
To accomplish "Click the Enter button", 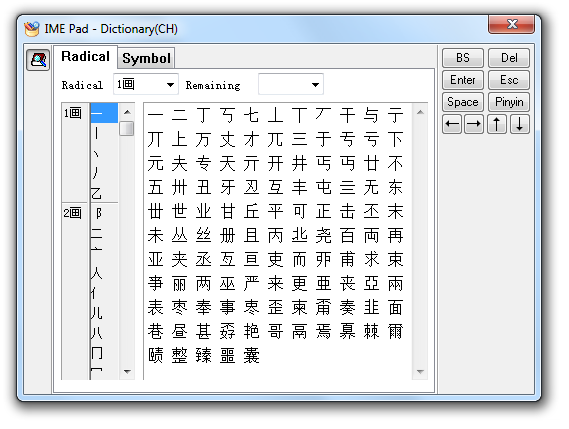I will tap(463, 80).
